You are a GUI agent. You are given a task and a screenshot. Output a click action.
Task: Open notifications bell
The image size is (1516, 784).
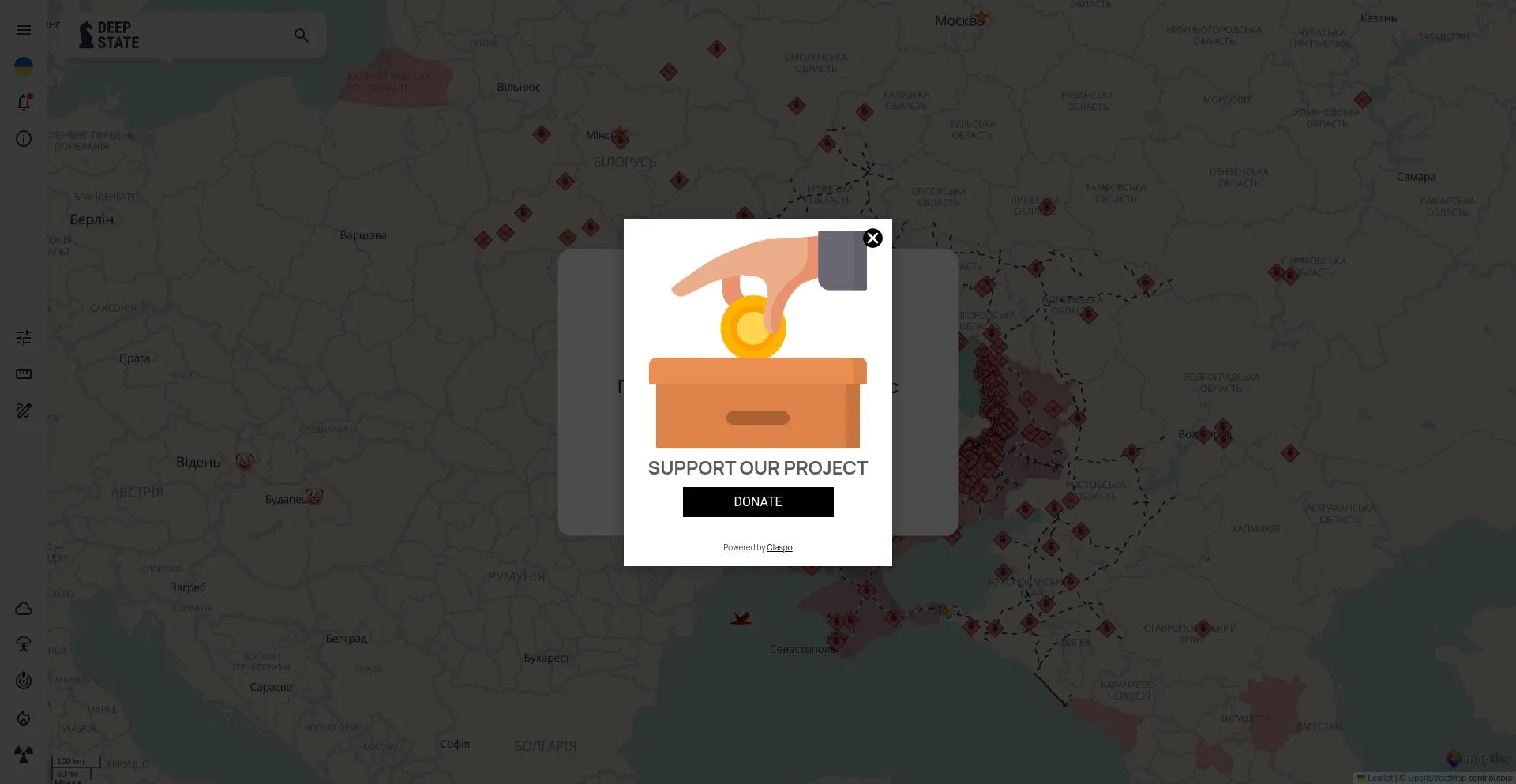(x=24, y=103)
